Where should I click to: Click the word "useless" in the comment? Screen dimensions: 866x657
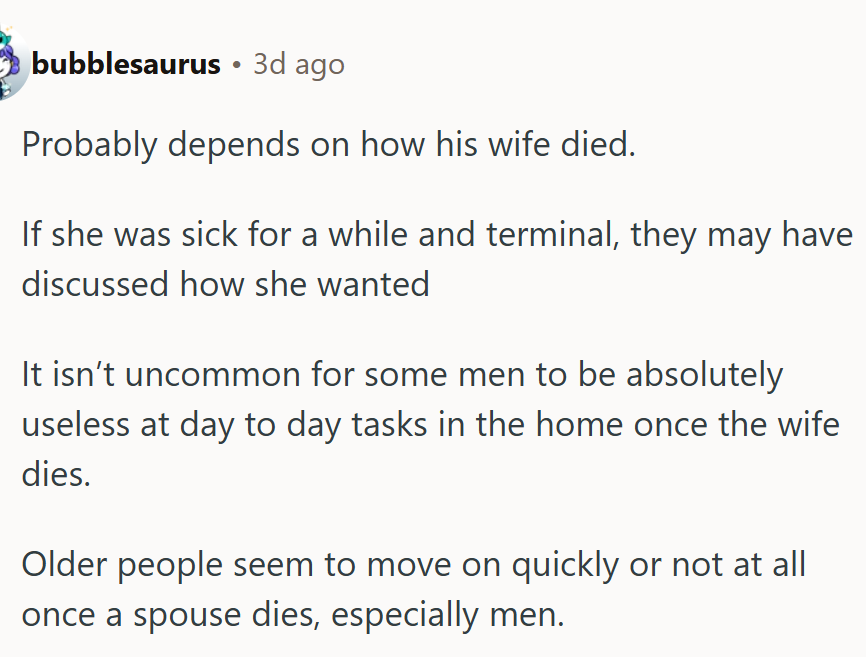tap(78, 424)
